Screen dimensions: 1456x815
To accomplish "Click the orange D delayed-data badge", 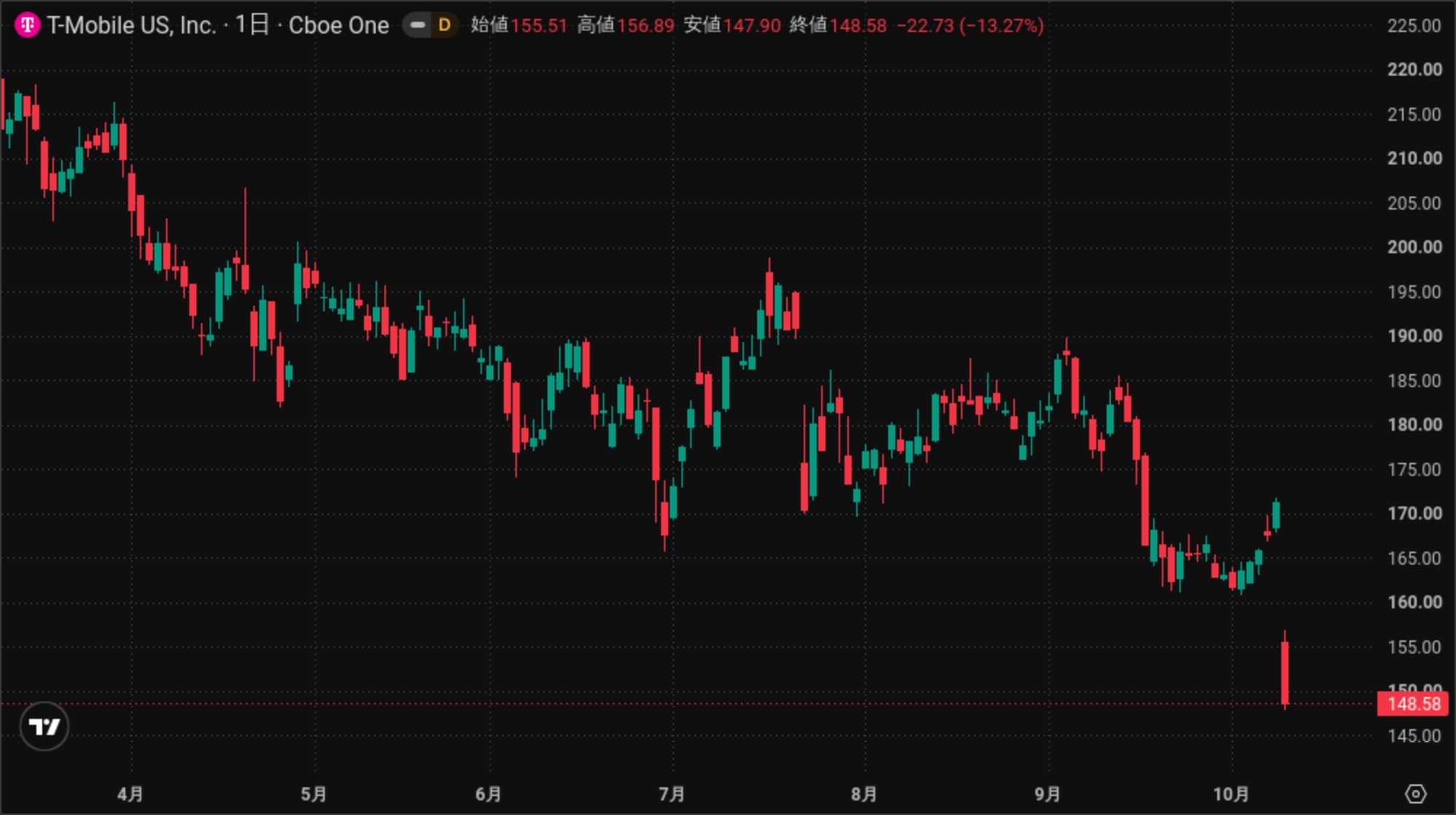I will point(444,25).
